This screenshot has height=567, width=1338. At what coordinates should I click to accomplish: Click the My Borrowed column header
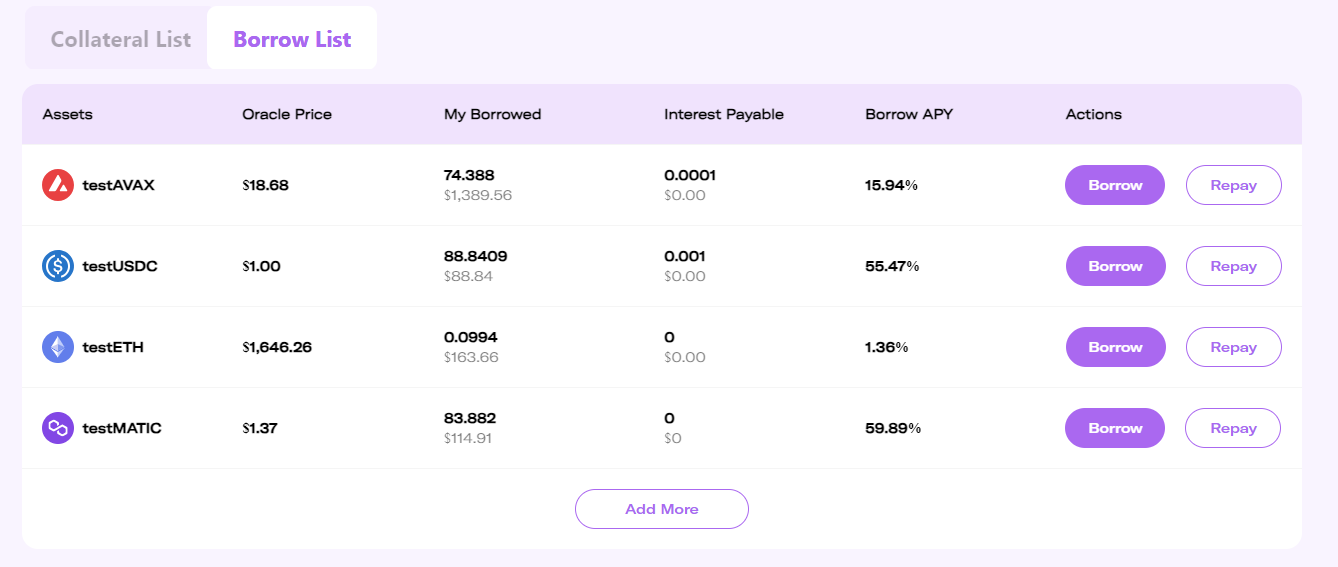pos(492,114)
